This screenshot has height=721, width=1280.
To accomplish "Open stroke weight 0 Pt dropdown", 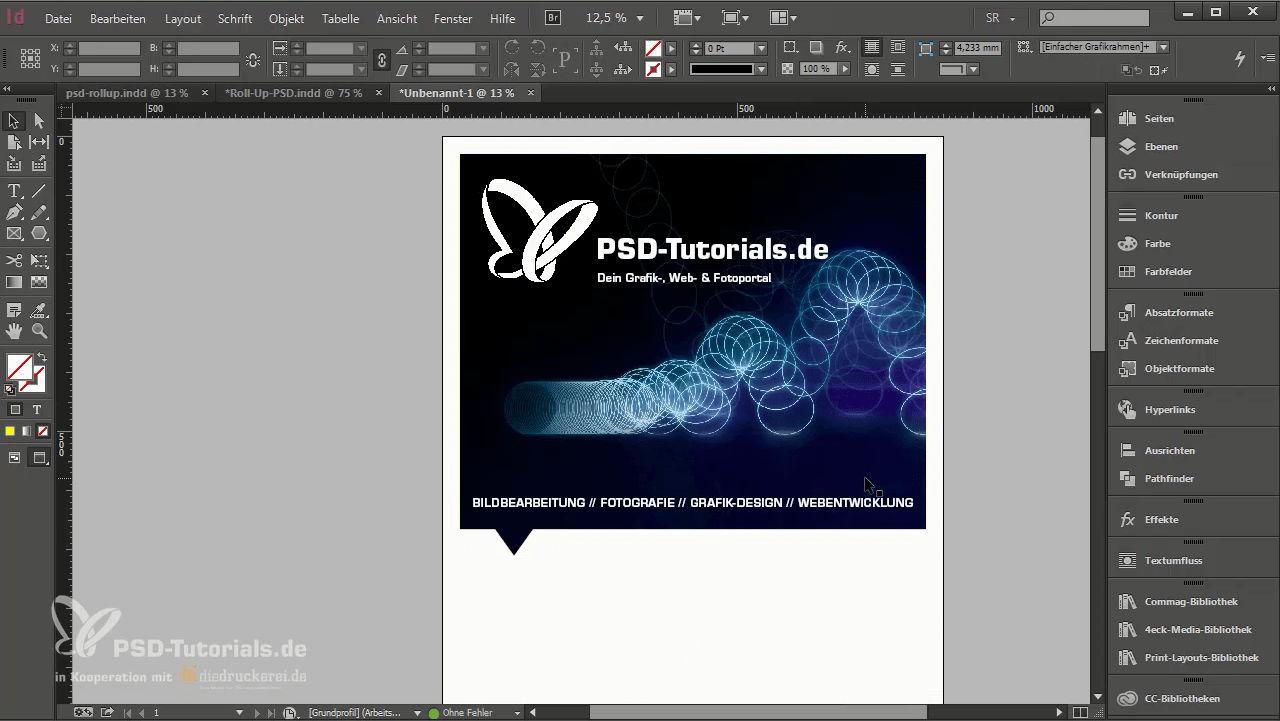I will pyautogui.click(x=762, y=48).
